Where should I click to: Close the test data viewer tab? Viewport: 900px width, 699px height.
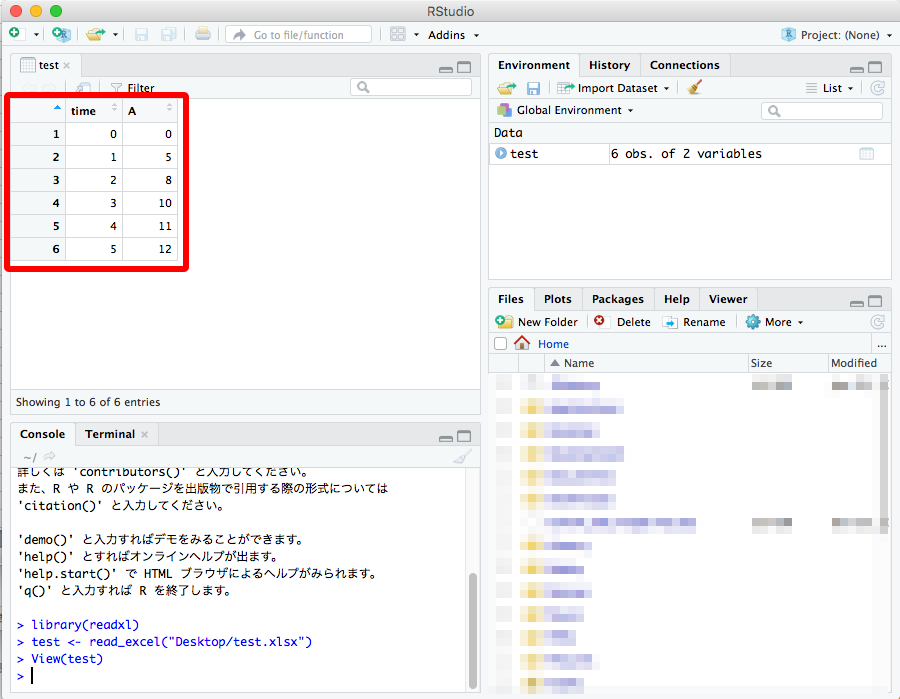pyautogui.click(x=67, y=65)
